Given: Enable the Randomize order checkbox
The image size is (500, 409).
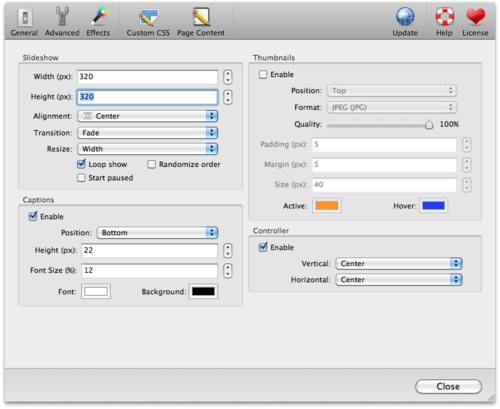Looking at the screenshot, I should [152, 164].
